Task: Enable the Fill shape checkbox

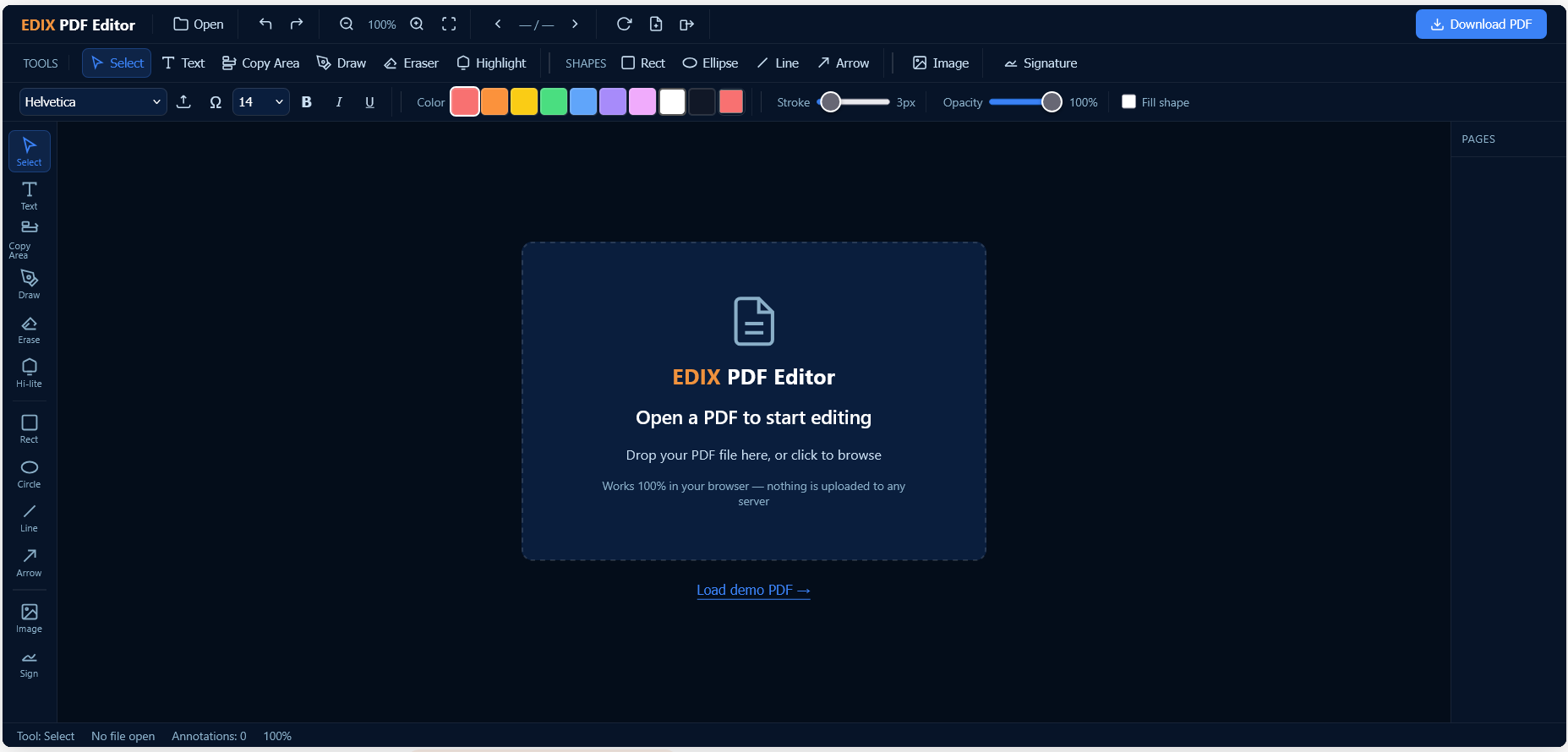Action: [x=1128, y=101]
